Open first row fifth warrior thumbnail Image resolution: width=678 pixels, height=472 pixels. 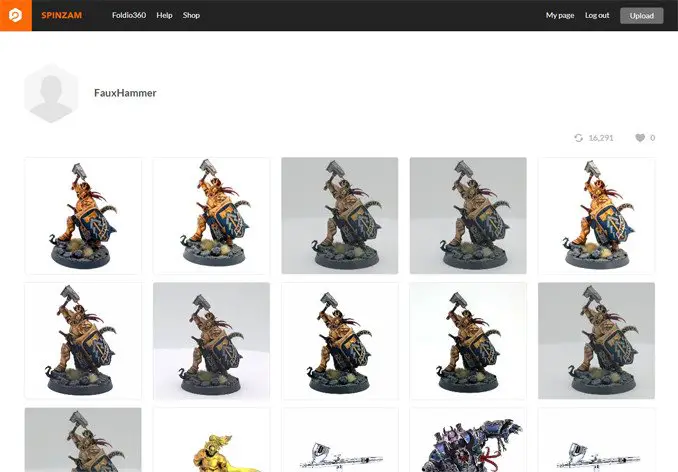(x=597, y=216)
